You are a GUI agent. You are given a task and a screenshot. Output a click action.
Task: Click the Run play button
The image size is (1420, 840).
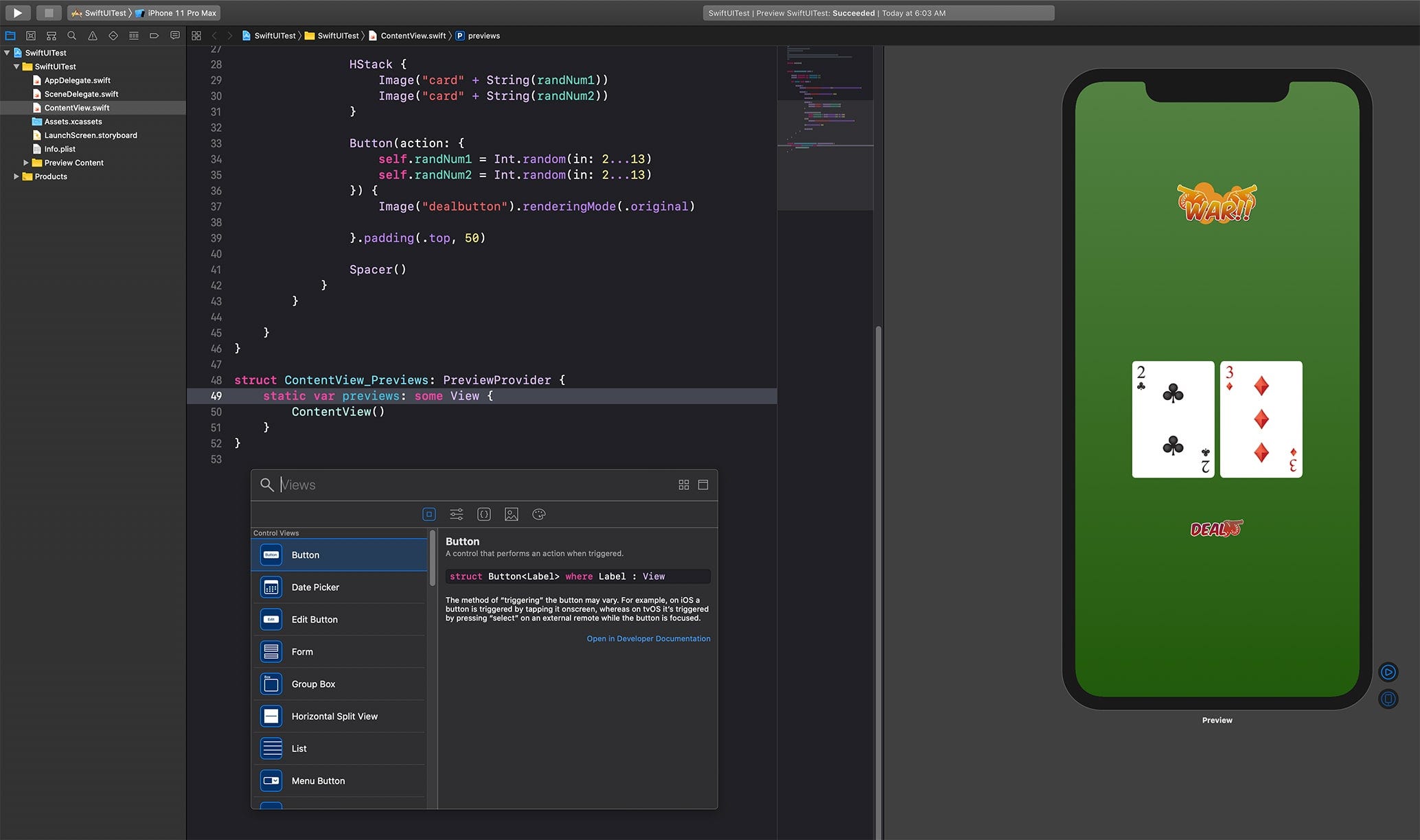point(18,12)
